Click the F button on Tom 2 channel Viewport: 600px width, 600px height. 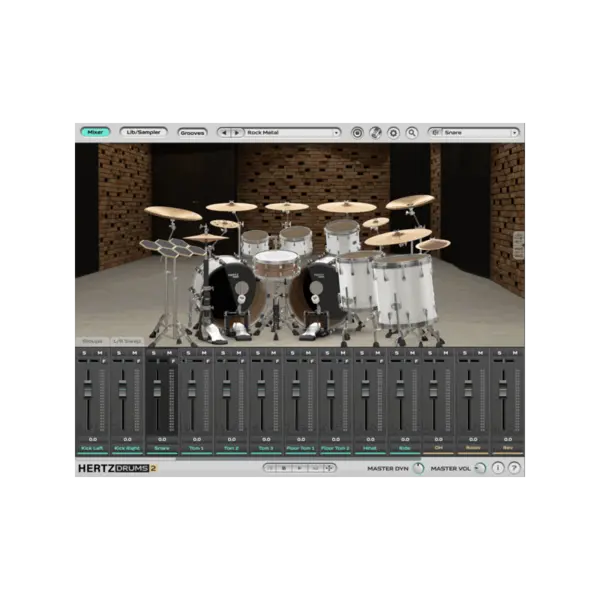coord(243,361)
